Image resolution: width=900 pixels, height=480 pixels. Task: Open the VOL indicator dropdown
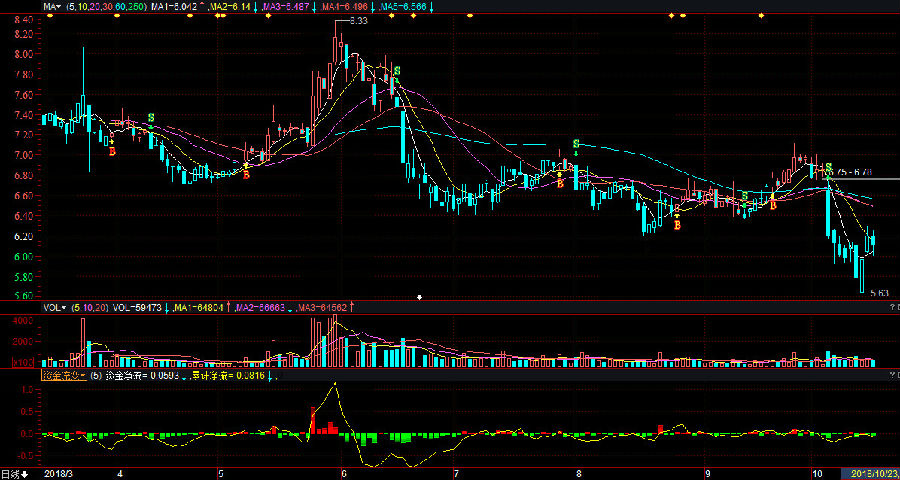(x=54, y=307)
